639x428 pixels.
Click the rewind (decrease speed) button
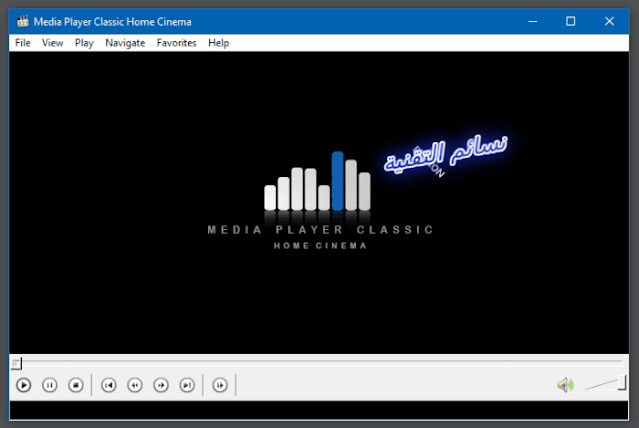[x=135, y=385]
